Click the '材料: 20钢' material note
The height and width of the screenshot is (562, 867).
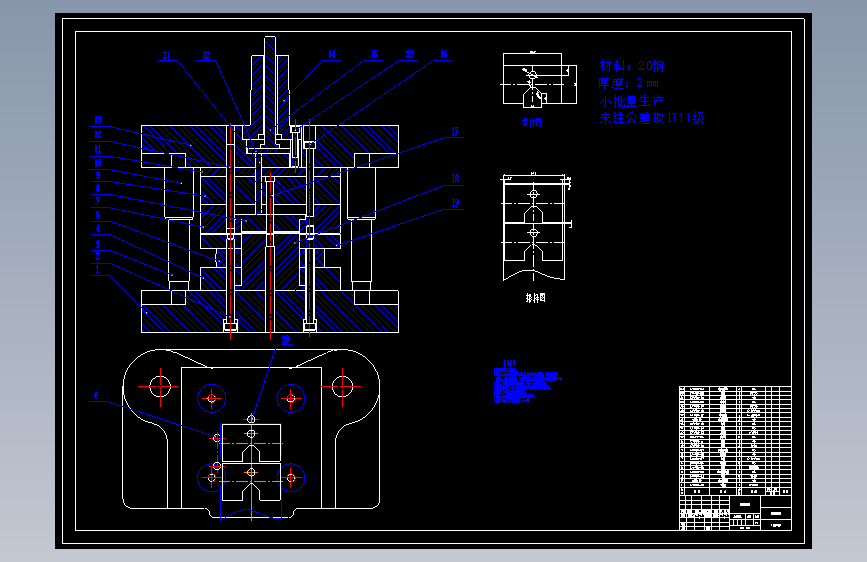(631, 66)
